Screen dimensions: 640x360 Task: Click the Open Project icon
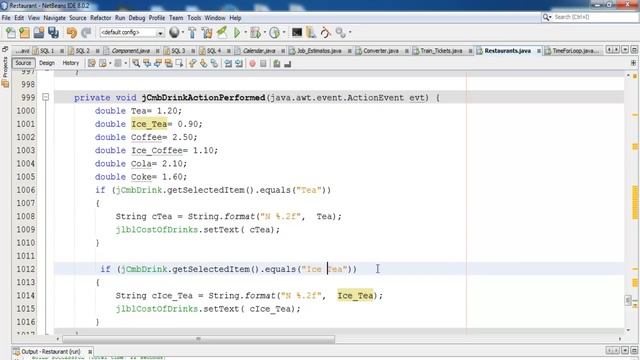click(x=39, y=33)
